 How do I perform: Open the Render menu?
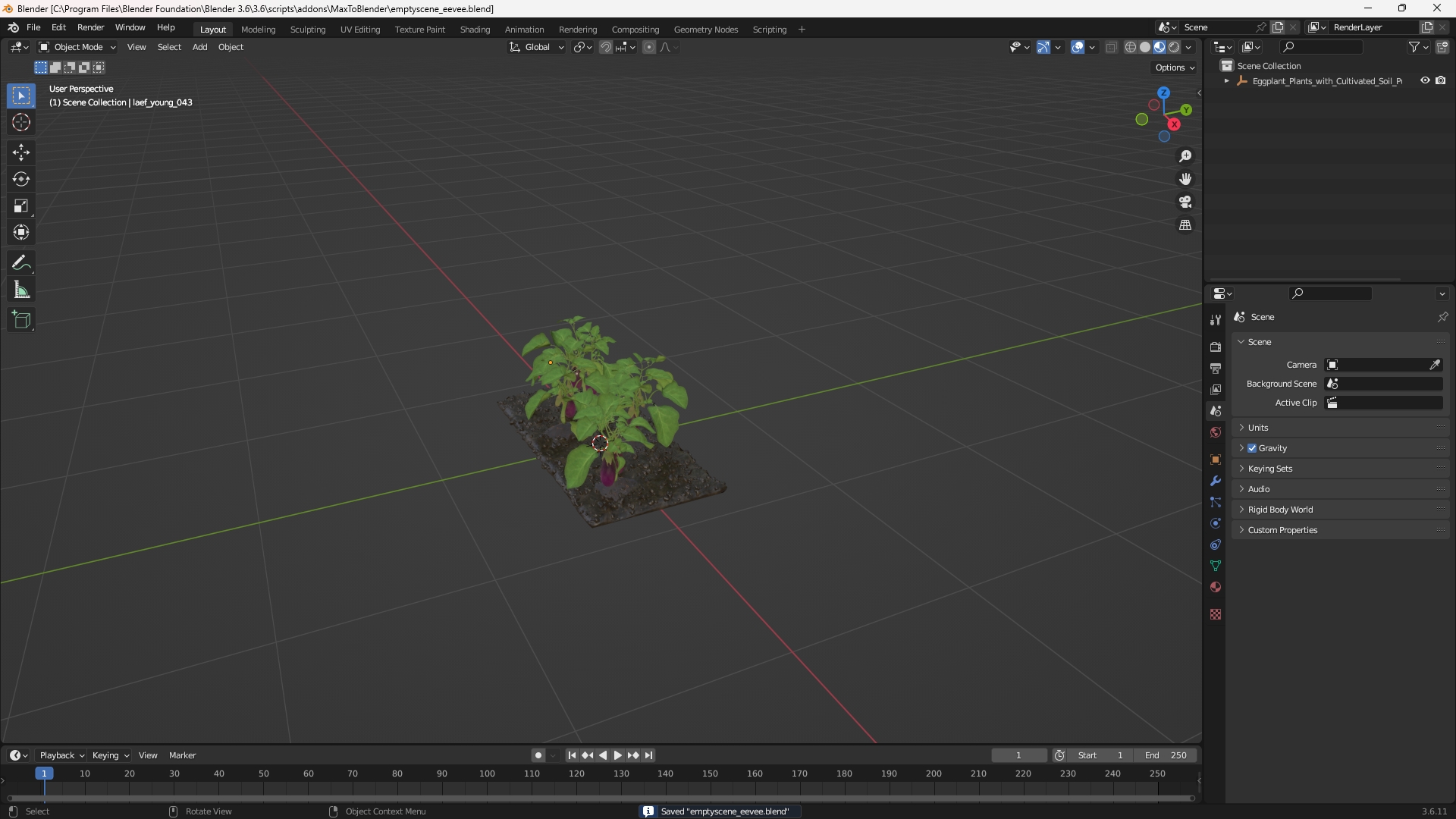91,27
